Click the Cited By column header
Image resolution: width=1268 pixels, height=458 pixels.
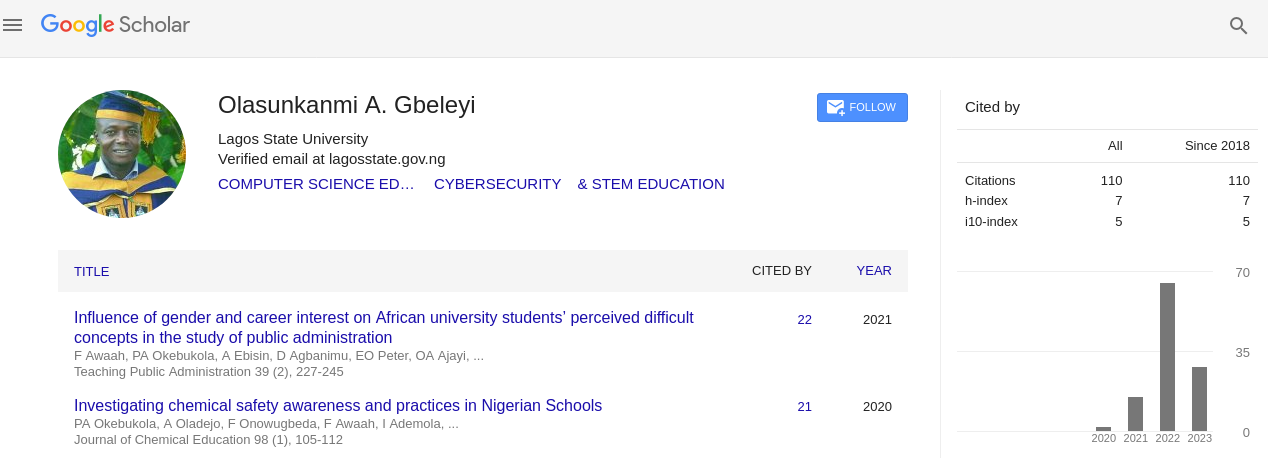click(x=781, y=270)
